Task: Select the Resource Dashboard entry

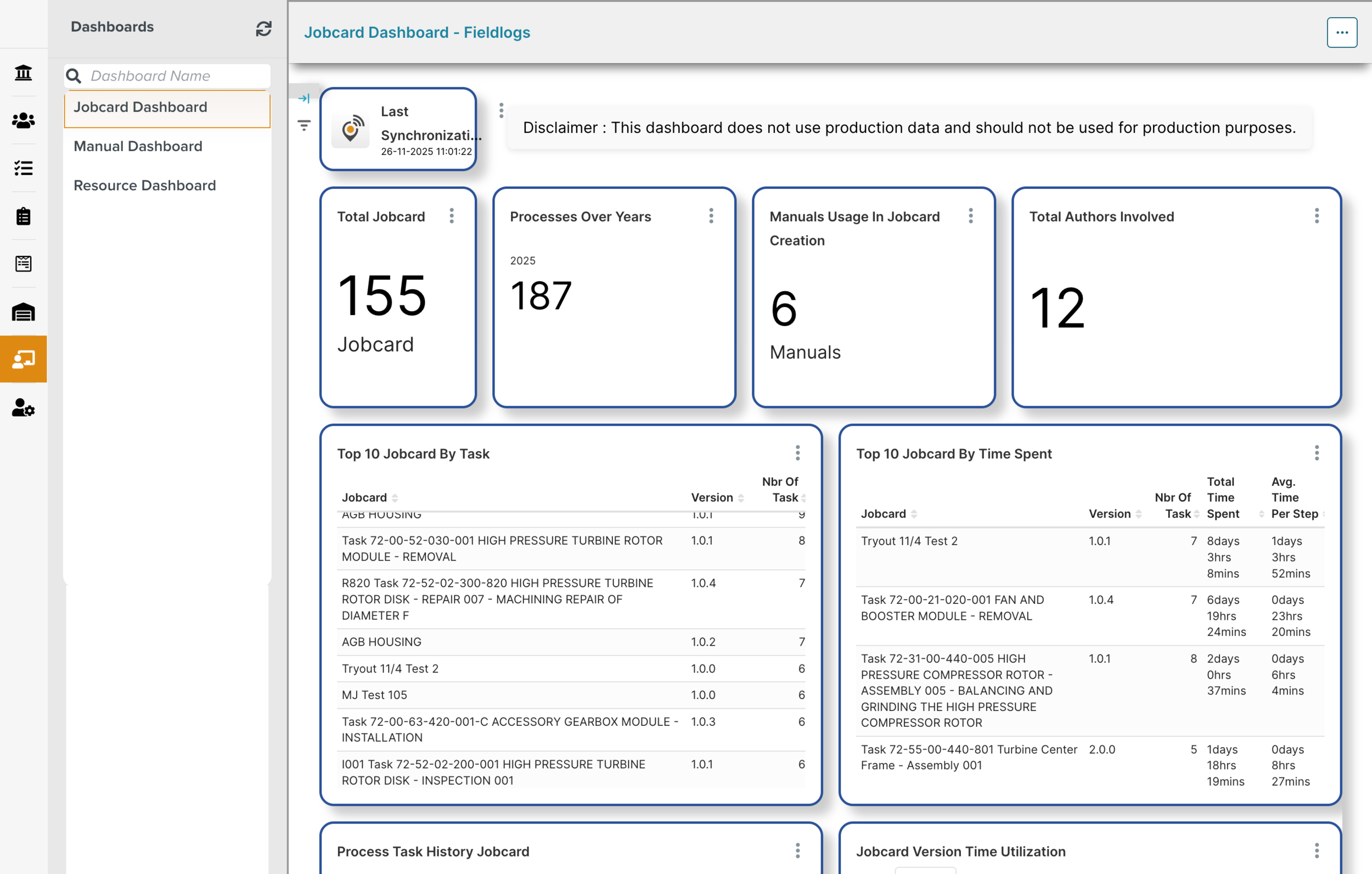Action: pyautogui.click(x=145, y=184)
